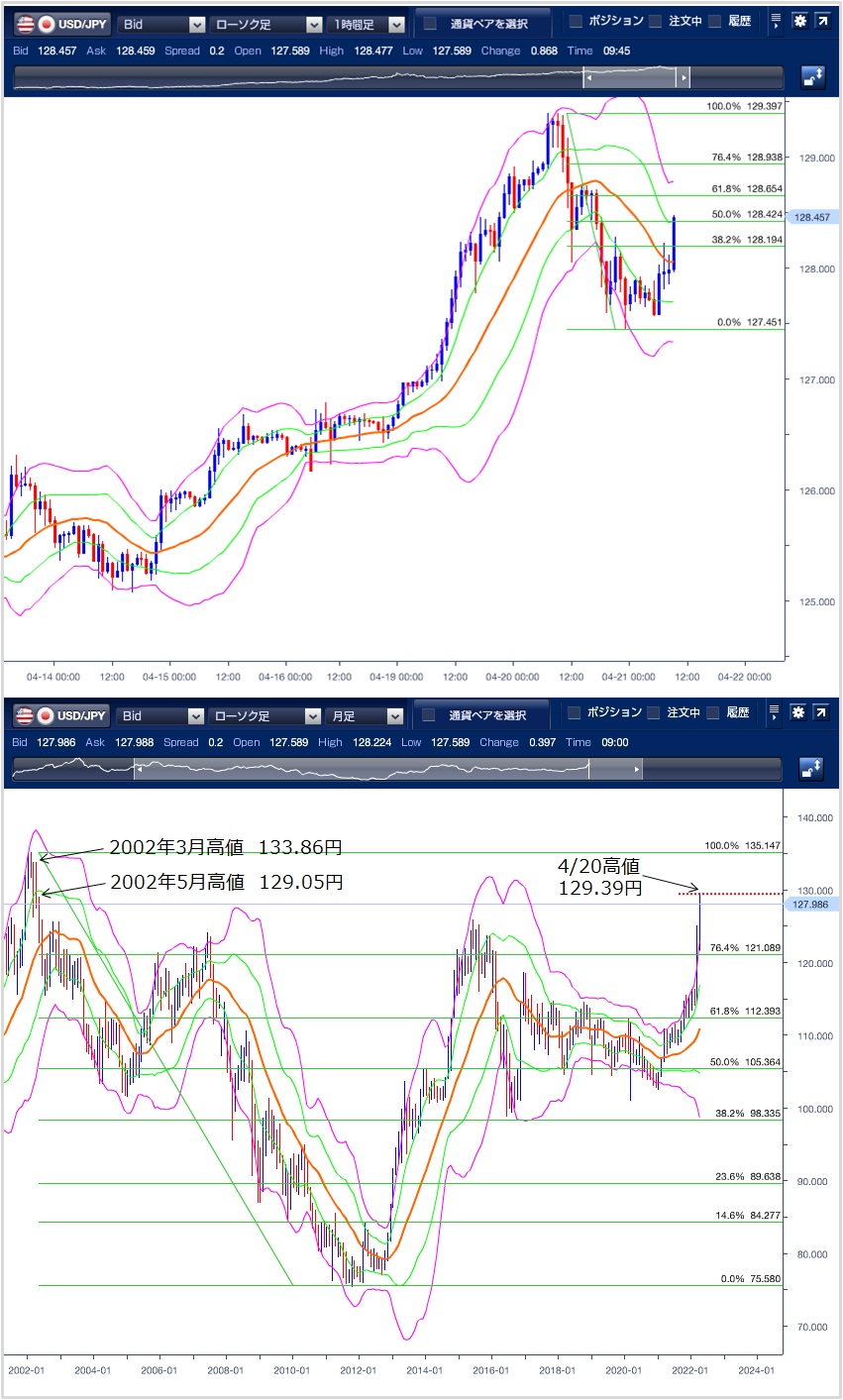
Task: Check the 履歴 box in bottom chart
Action: point(714,714)
